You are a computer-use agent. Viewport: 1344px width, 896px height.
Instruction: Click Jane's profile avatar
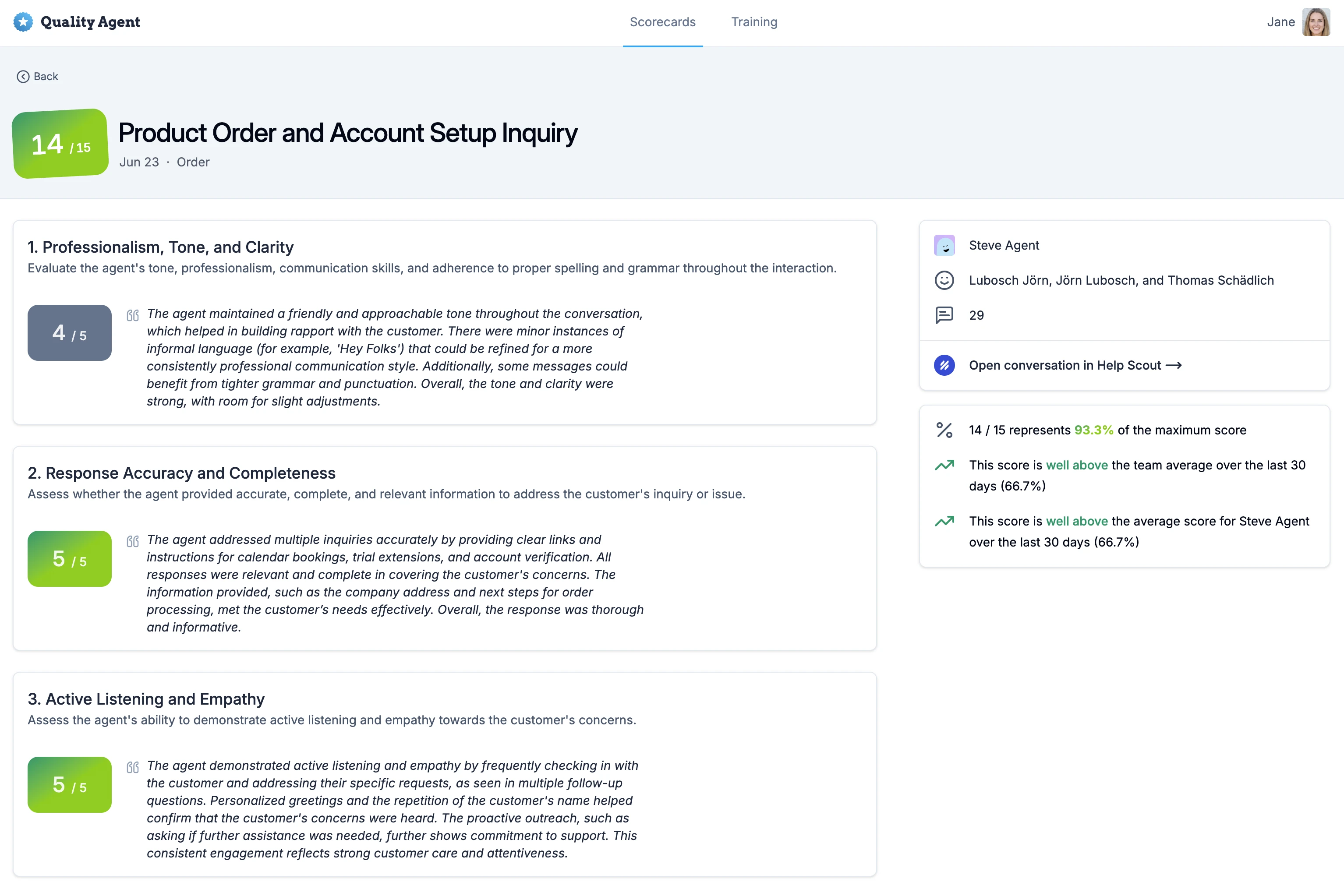coord(1316,22)
